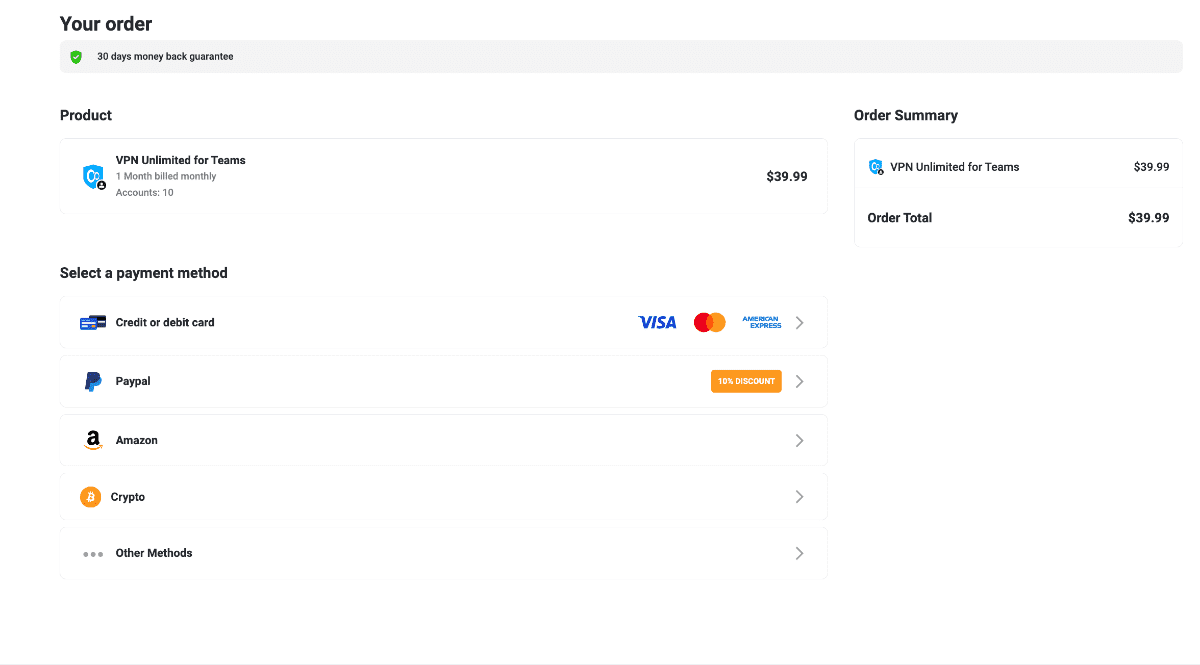Expand the Crypto payment chevron

click(799, 497)
